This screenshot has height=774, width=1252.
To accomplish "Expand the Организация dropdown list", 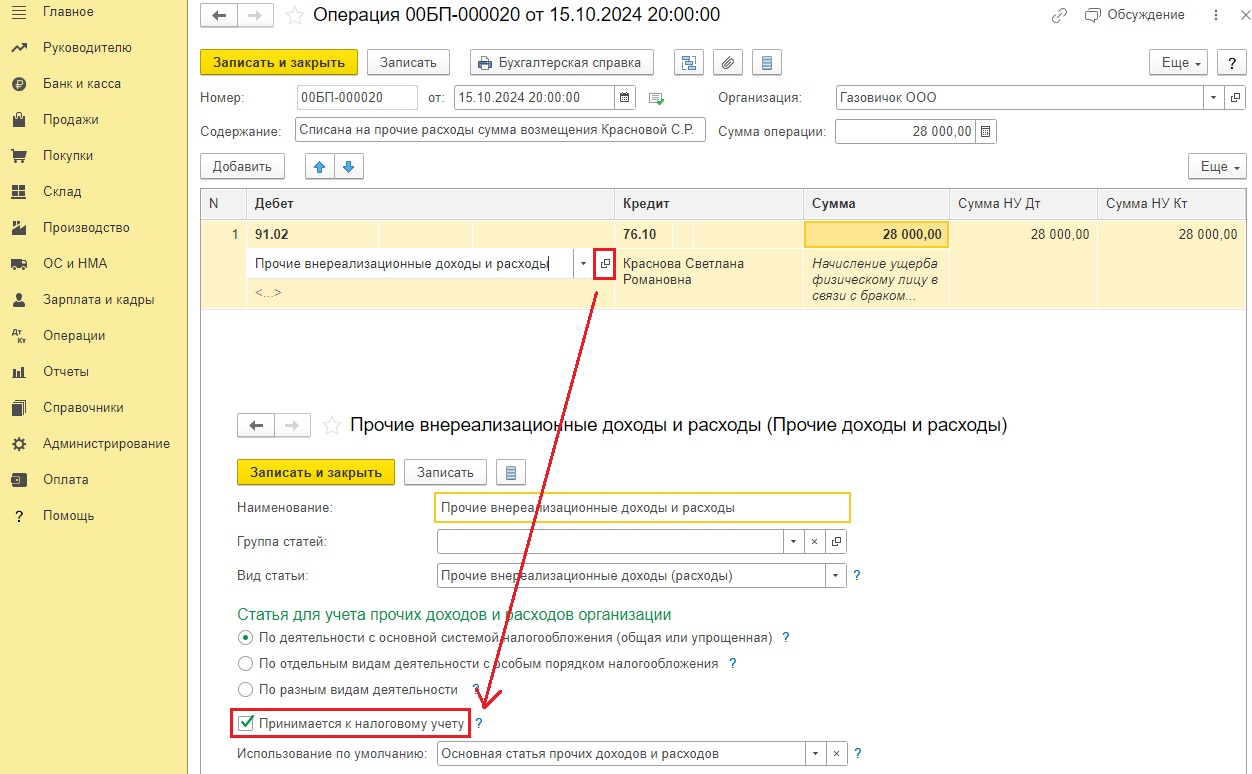I will (1214, 97).
